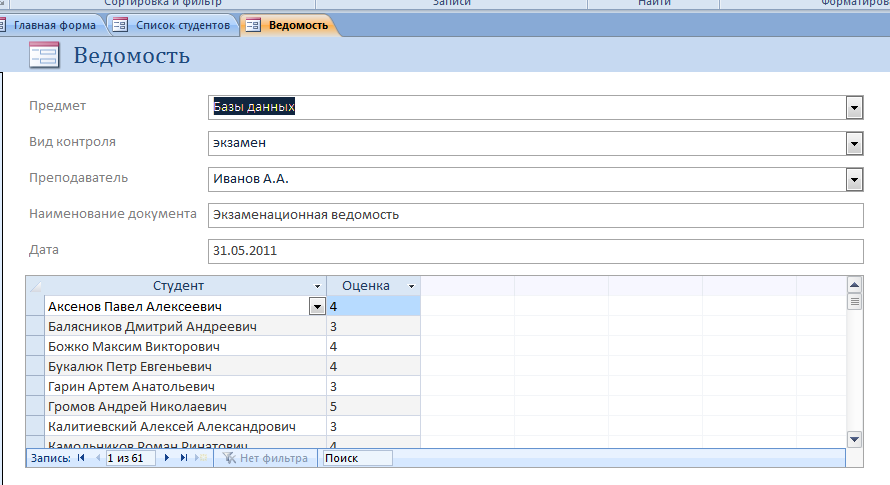Image resolution: width=890 pixels, height=485 pixels.
Task: Click the Оценка column header
Action: click(x=366, y=286)
